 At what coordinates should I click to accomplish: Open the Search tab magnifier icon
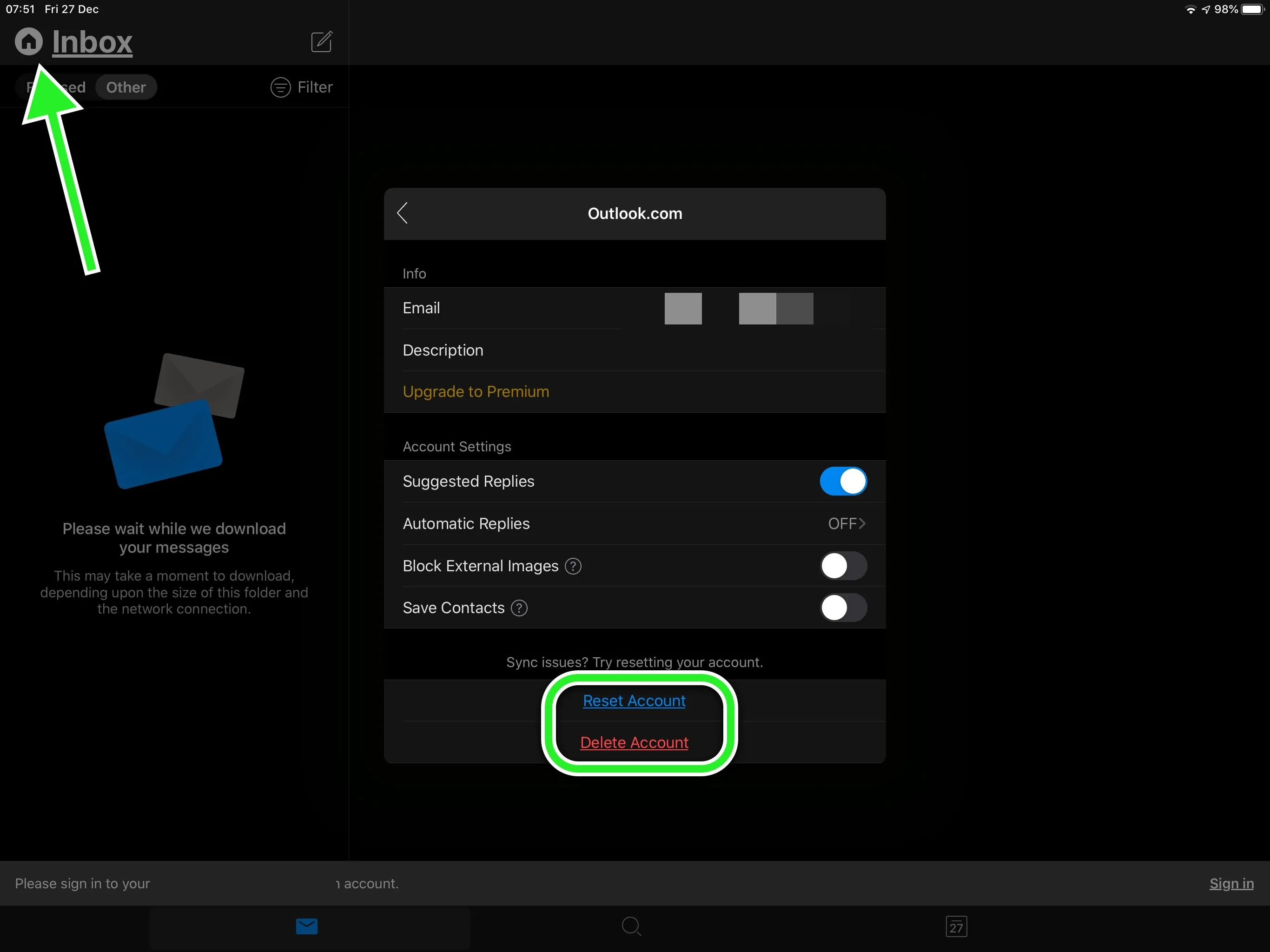pyautogui.click(x=632, y=926)
